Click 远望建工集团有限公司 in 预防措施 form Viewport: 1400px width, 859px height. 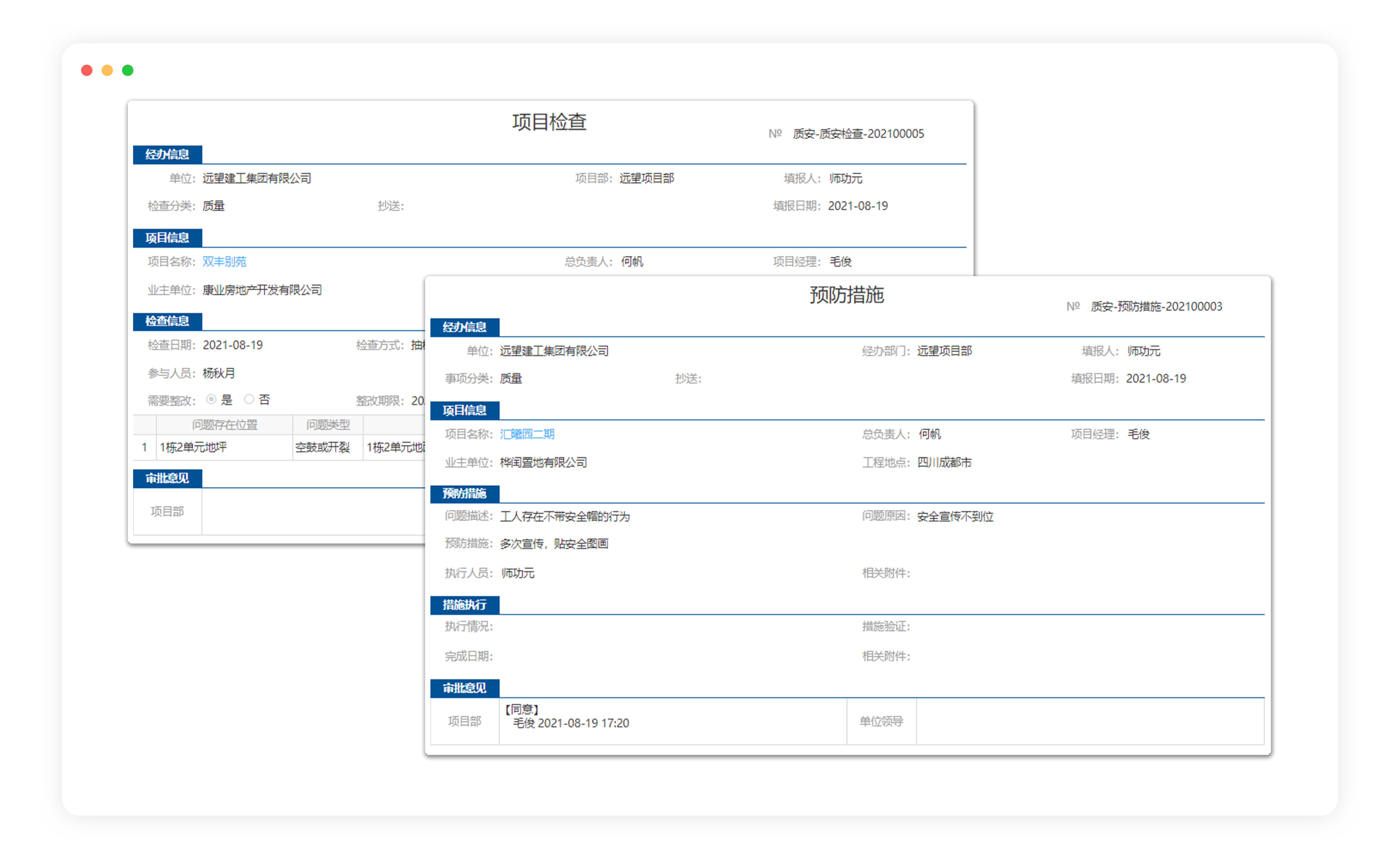click(554, 351)
